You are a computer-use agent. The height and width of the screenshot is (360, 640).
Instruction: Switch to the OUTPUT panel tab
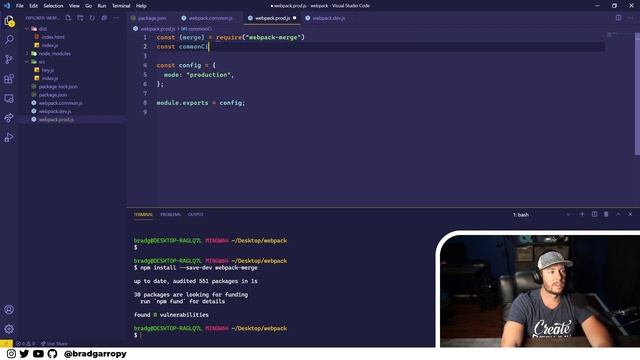coord(196,214)
